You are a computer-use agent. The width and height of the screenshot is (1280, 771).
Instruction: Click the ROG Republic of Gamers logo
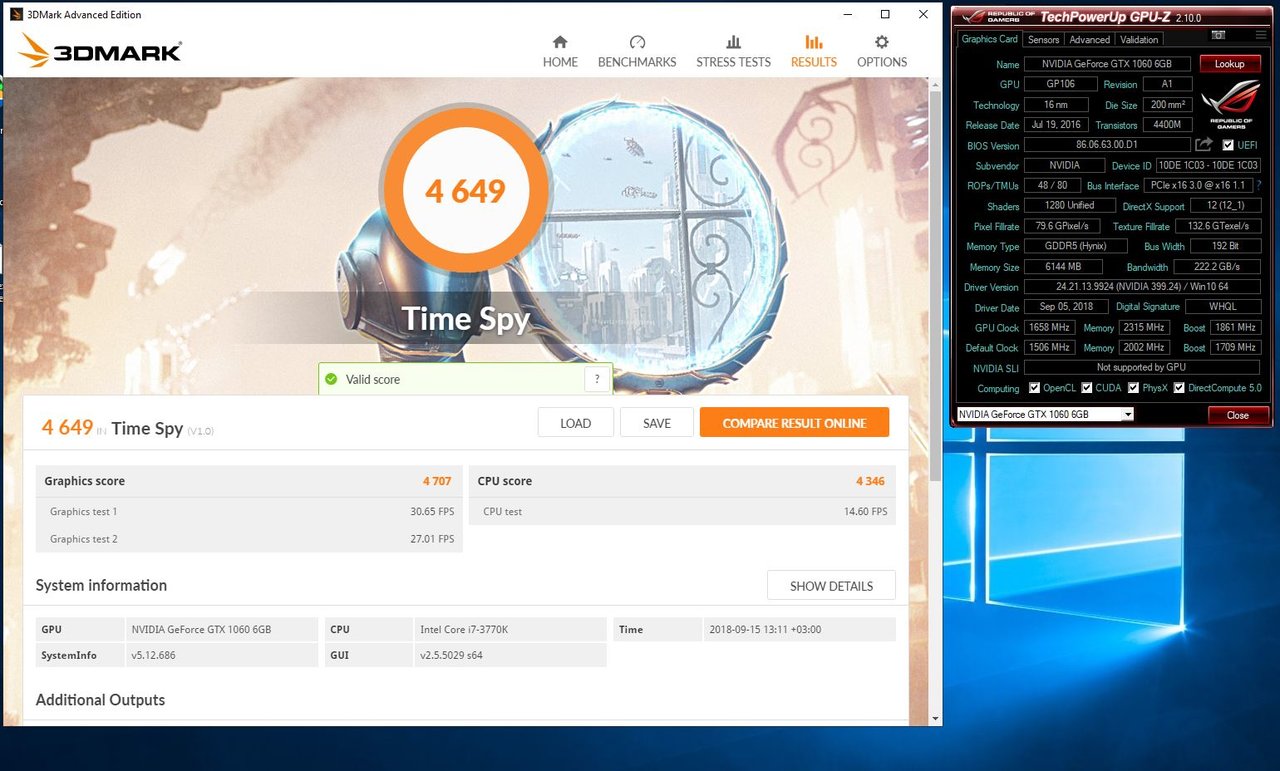(x=1231, y=106)
